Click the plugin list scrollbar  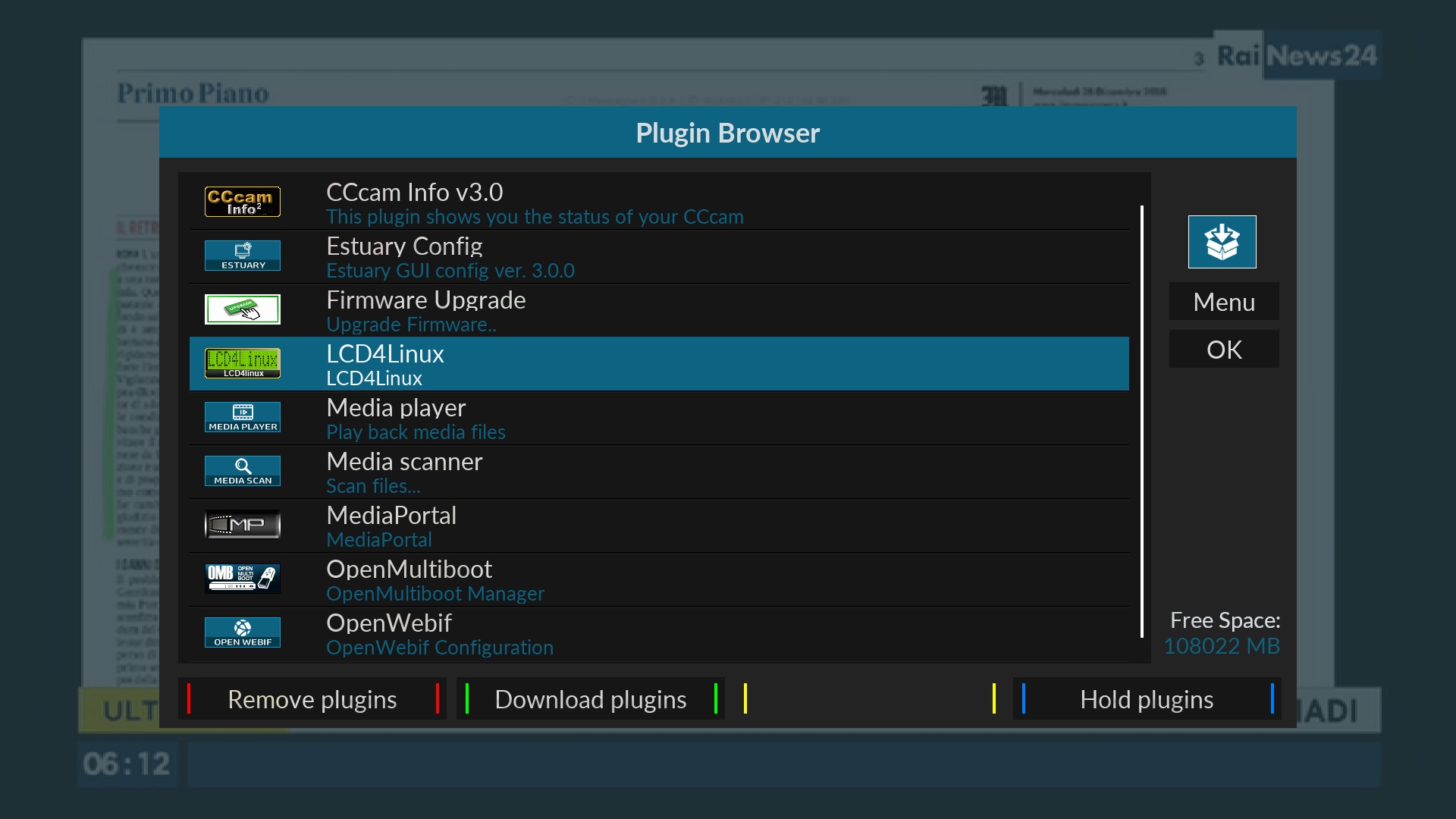[x=1141, y=422]
